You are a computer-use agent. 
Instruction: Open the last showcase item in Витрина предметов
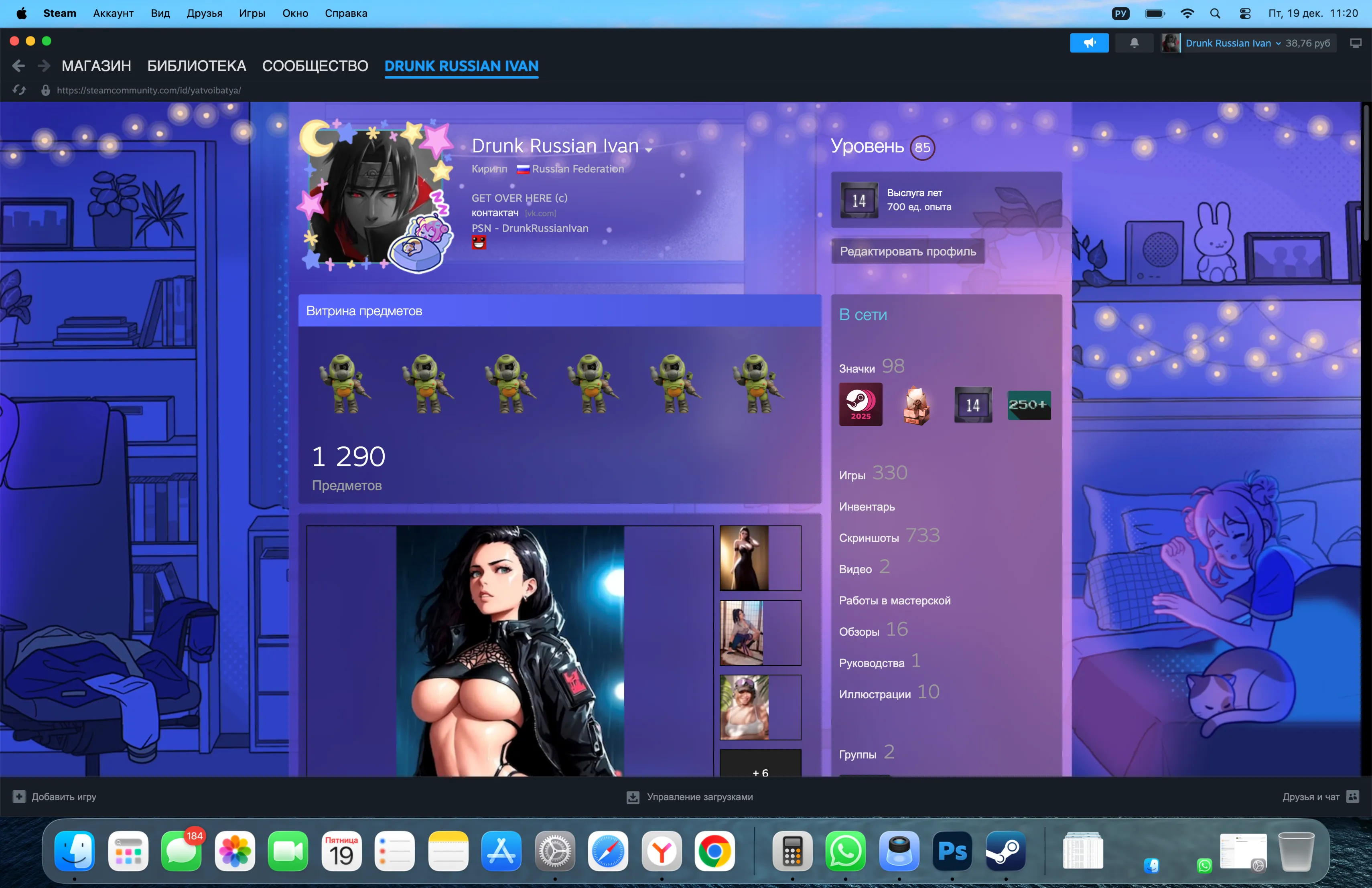[758, 384]
